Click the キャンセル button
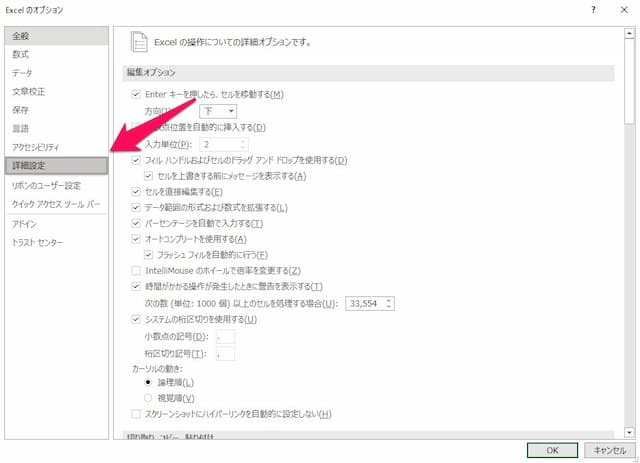The width and height of the screenshot is (640, 463). [609, 450]
